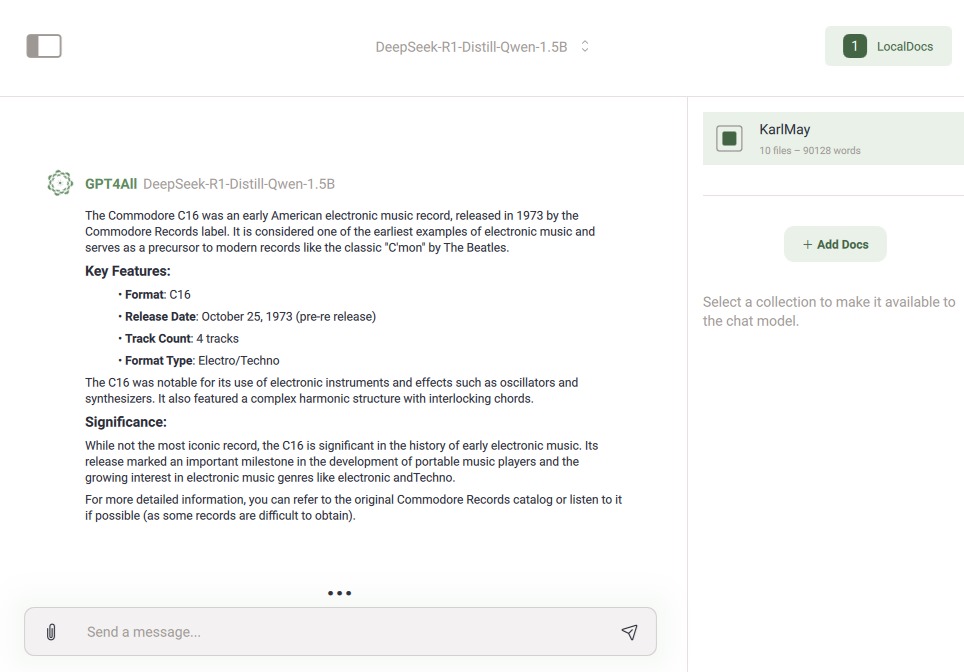Click the gray model name beside GPT4All

[x=238, y=184]
